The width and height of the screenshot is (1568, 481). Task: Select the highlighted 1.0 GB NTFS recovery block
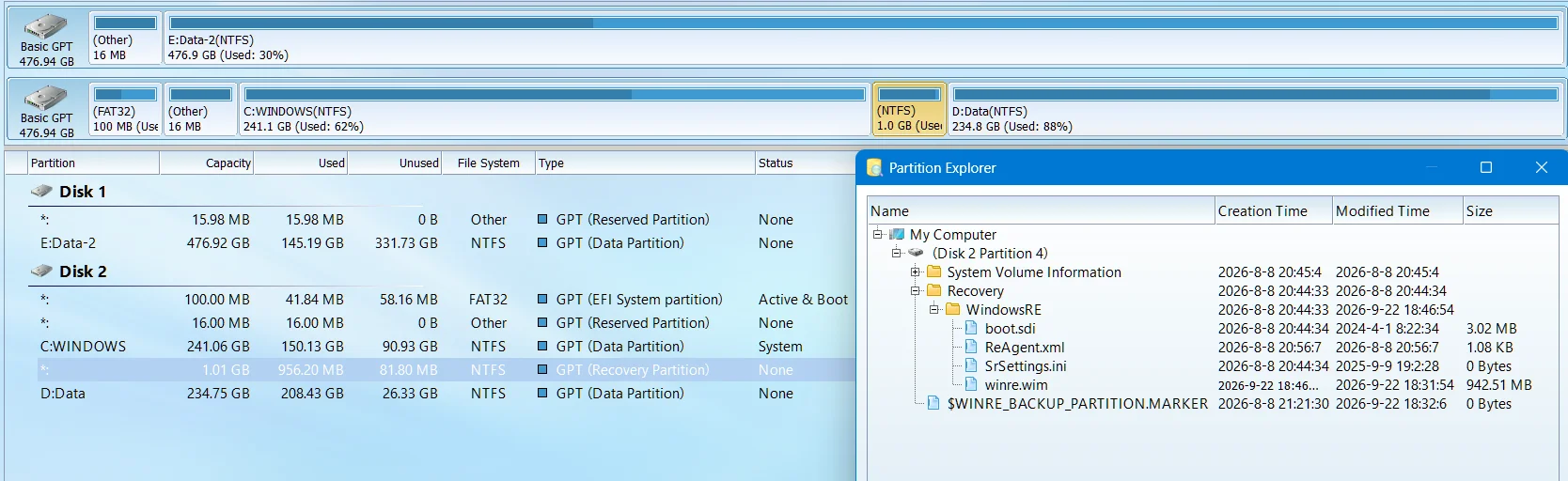click(909, 109)
